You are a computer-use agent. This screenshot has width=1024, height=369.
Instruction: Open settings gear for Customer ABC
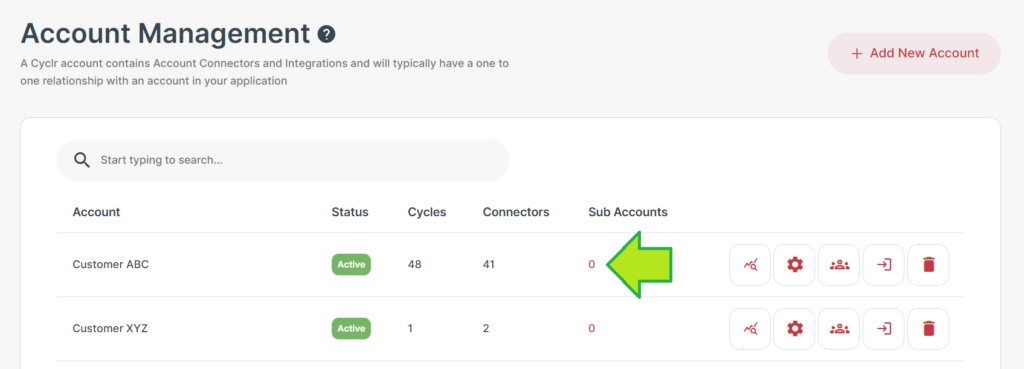(795, 265)
